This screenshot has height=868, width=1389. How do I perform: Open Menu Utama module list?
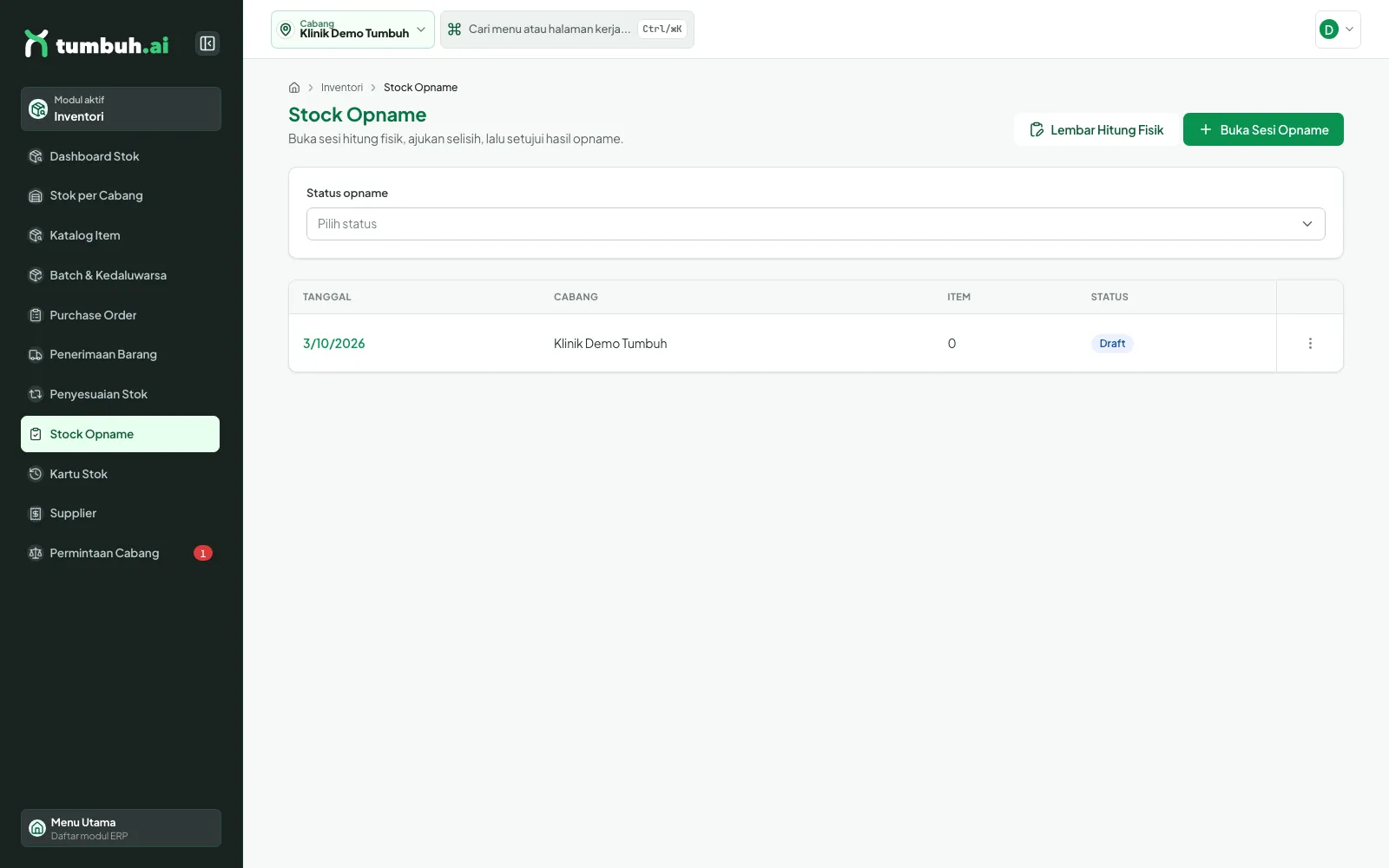[x=121, y=828]
